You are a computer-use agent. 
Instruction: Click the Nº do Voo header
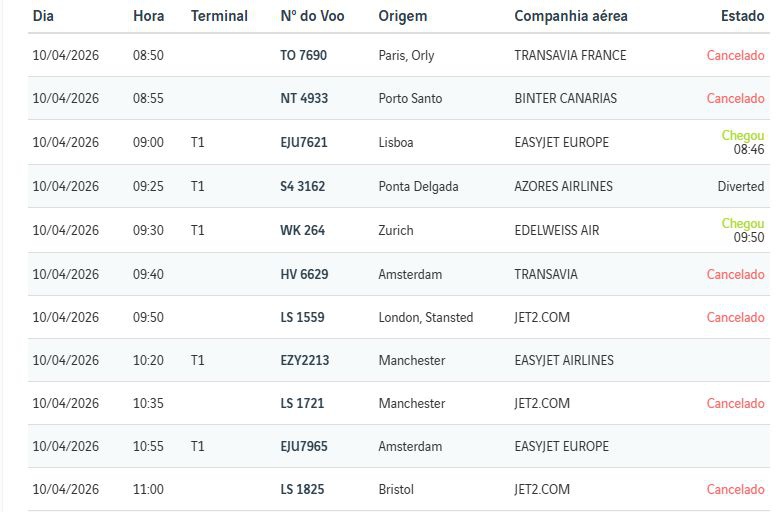(x=312, y=16)
